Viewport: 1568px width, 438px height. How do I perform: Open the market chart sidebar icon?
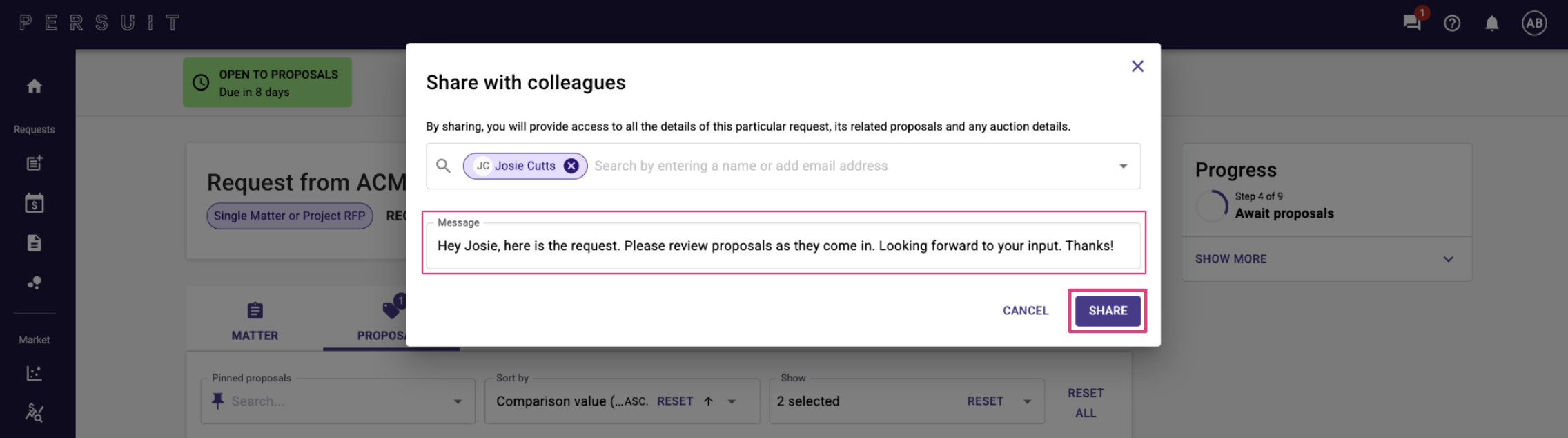click(35, 373)
